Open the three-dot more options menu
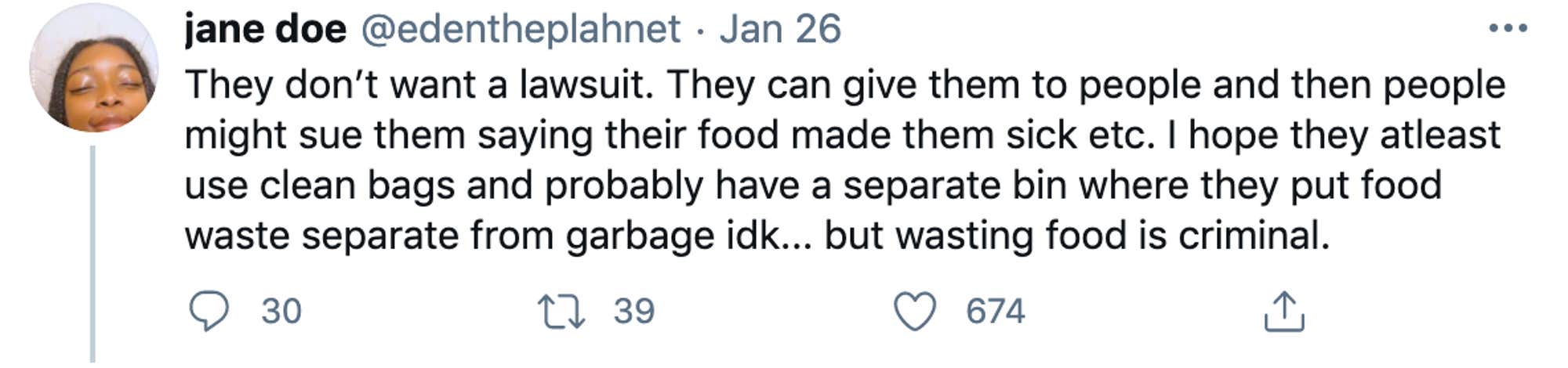The image size is (1568, 368). (1508, 29)
